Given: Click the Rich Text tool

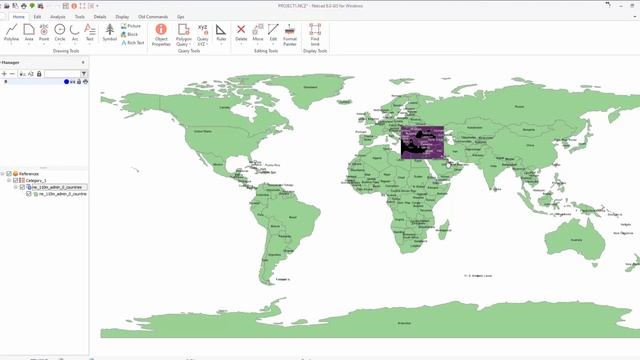Looking at the screenshot, I should coord(133,42).
